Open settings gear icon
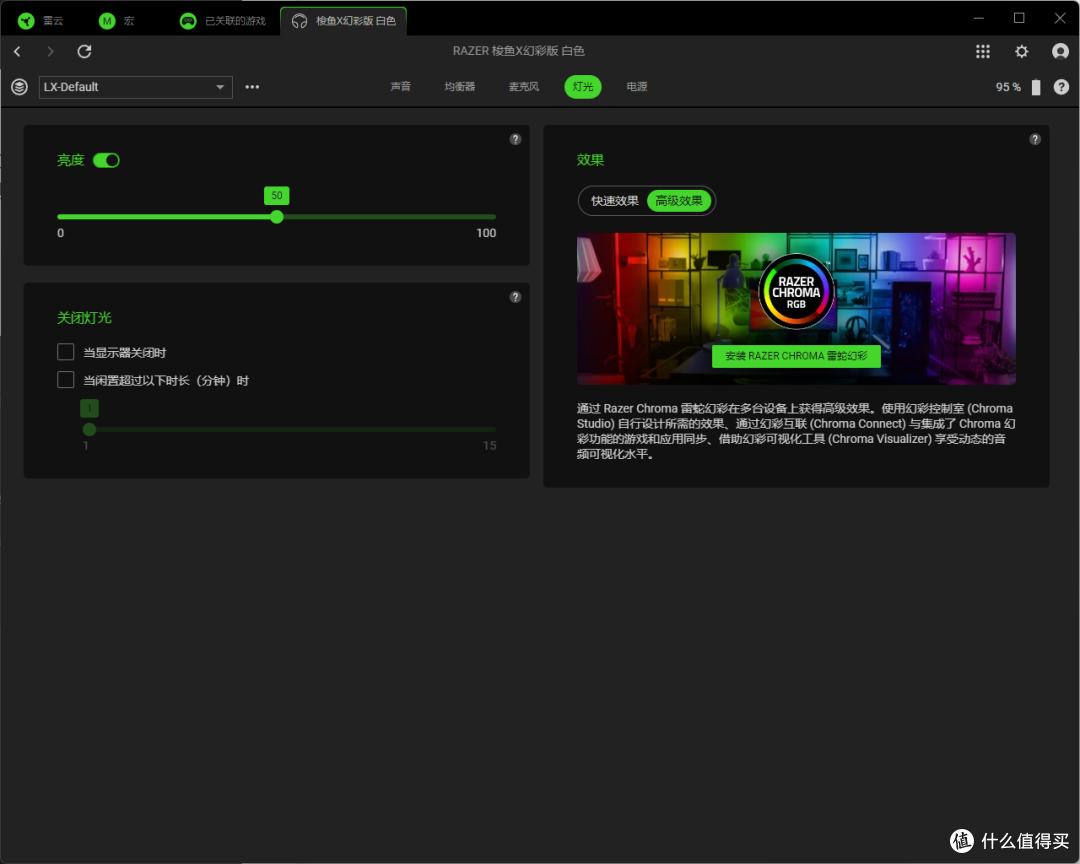1080x864 pixels. point(1021,51)
